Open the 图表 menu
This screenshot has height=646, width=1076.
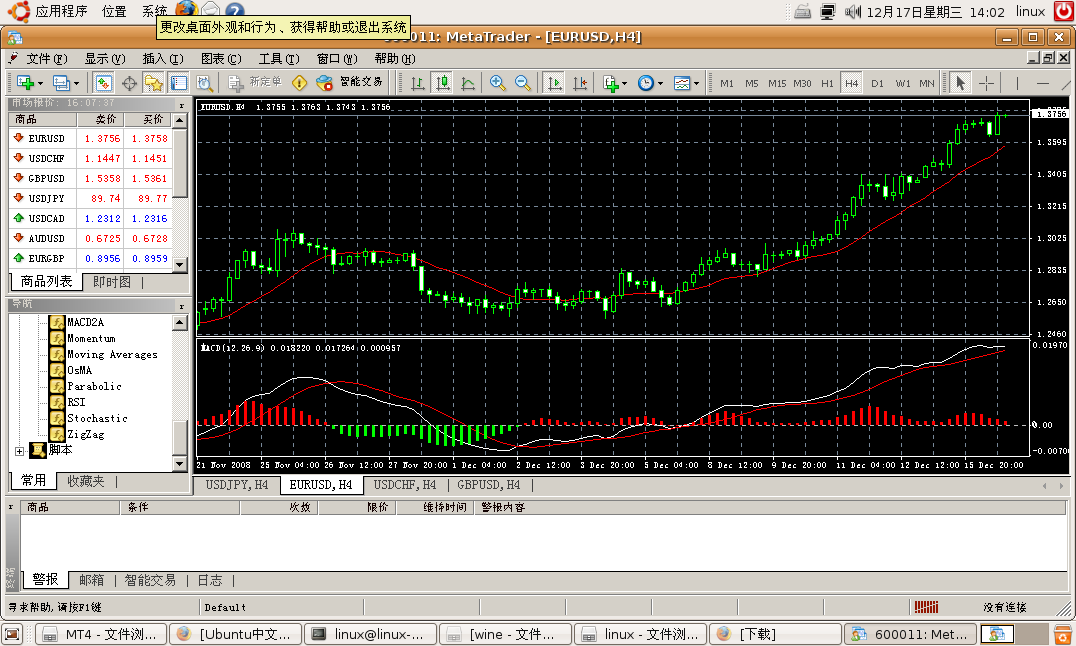(x=221, y=58)
